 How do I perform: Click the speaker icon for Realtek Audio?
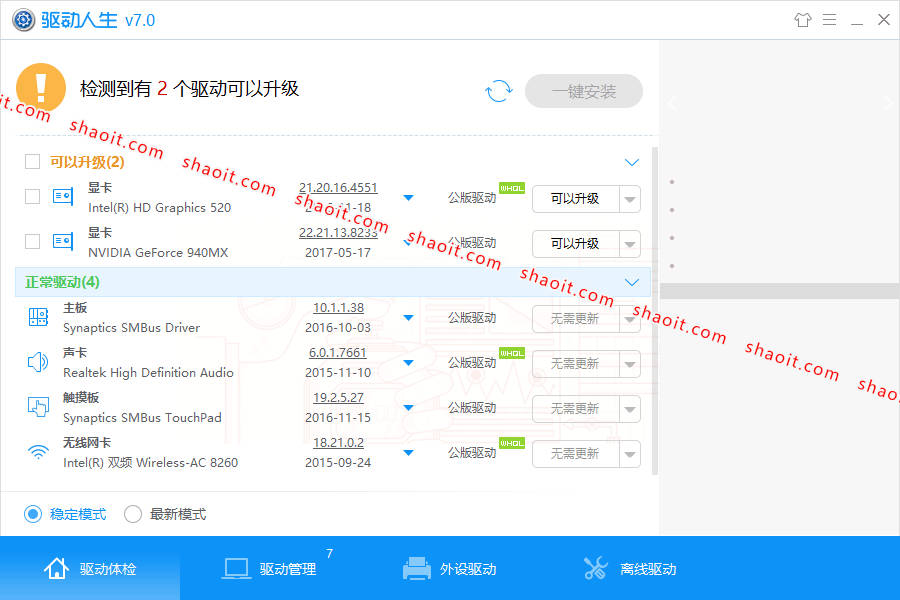point(38,362)
